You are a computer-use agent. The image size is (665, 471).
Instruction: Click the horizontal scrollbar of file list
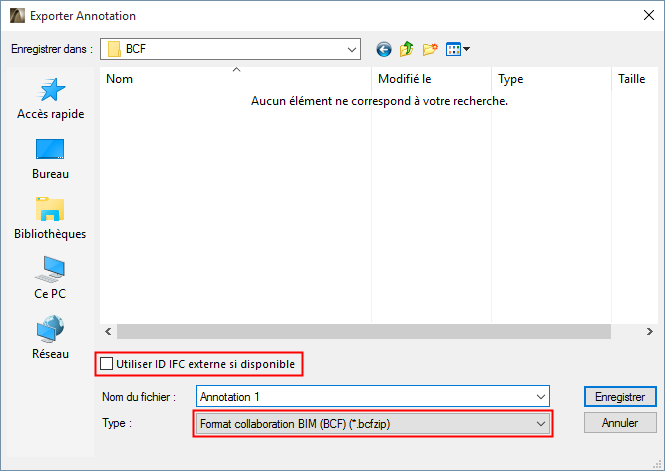coord(360,330)
